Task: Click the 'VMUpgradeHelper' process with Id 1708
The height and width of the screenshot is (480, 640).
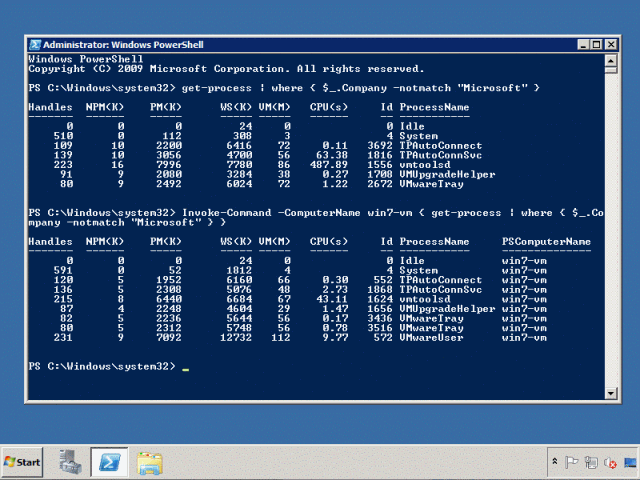Action: click(447, 175)
